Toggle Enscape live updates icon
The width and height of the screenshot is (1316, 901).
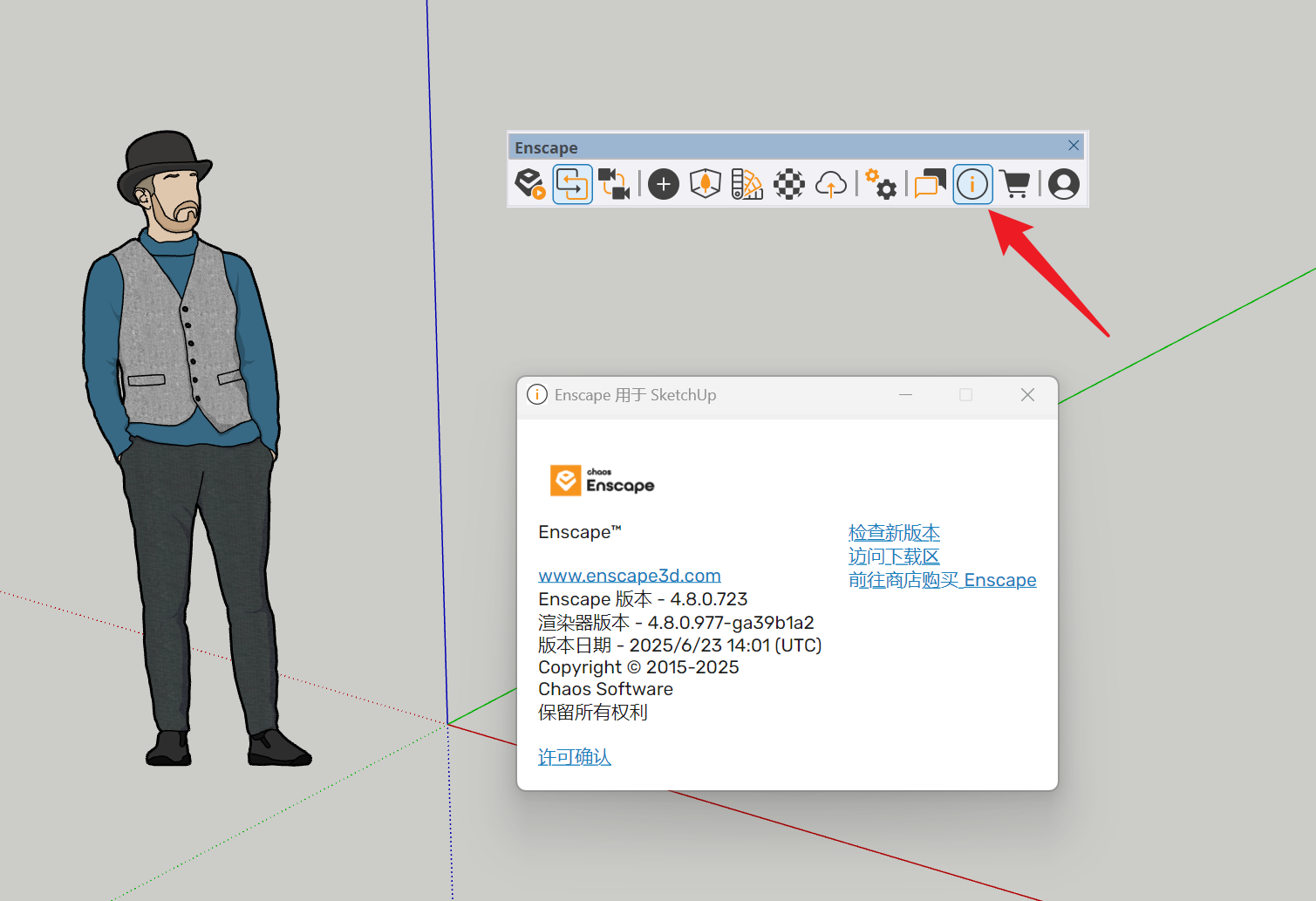pyautogui.click(x=572, y=184)
